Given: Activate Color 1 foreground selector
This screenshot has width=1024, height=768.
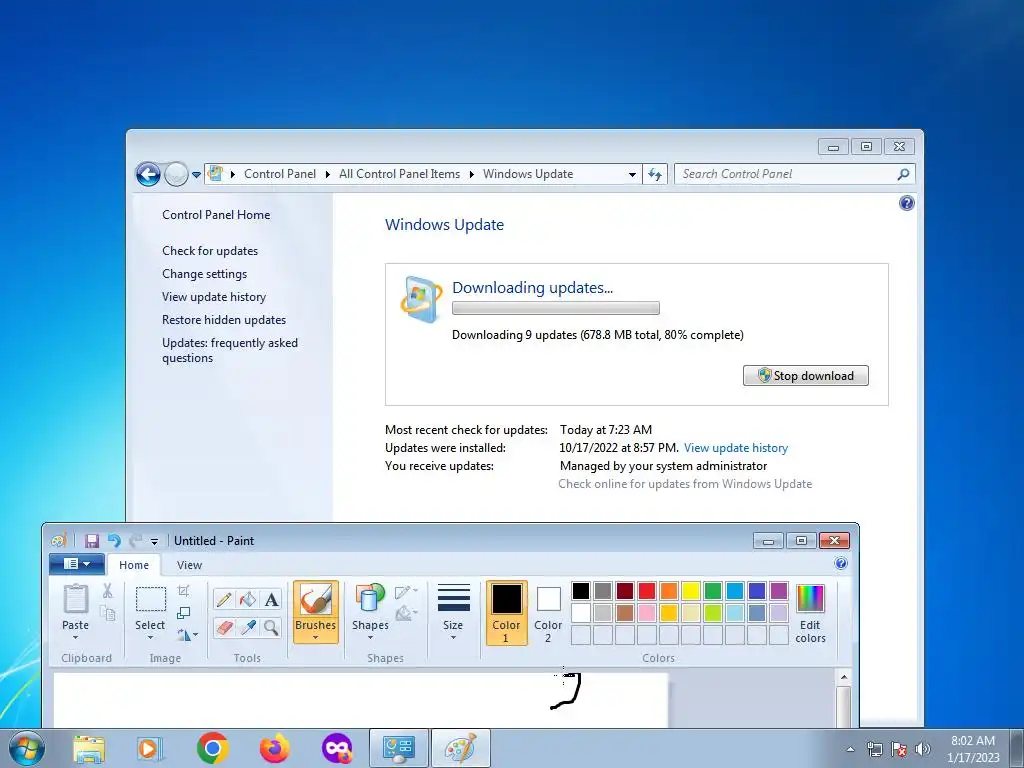Looking at the screenshot, I should (506, 613).
